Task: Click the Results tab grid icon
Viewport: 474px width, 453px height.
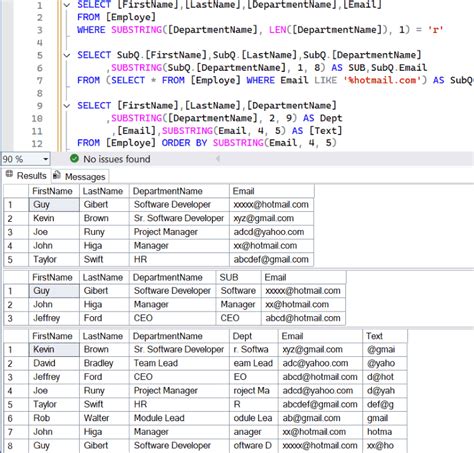Action: coord(9,174)
